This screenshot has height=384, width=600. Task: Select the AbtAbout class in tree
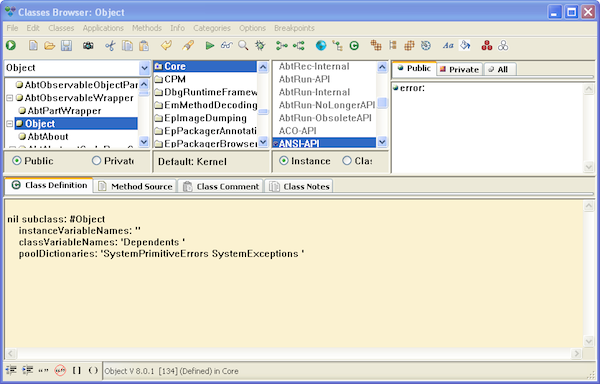48,137
